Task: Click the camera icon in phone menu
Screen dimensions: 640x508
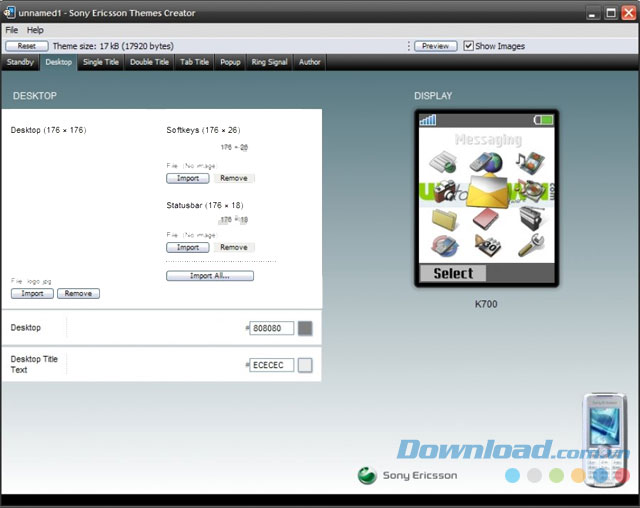Action: click(445, 191)
